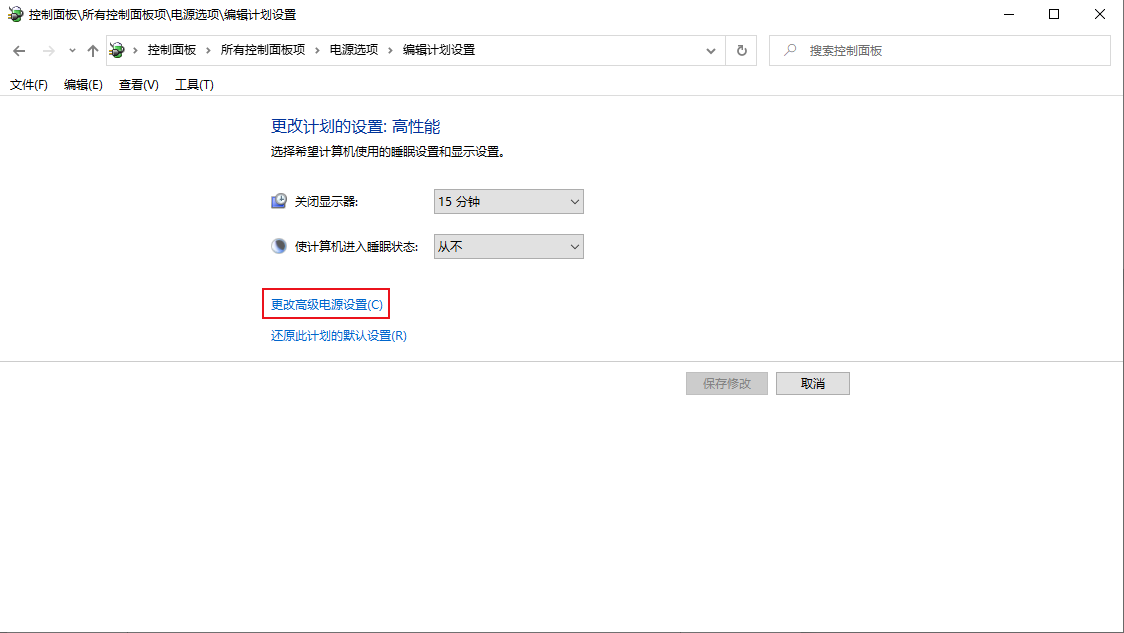Open 关闭显示器 time dropdown

[x=508, y=201]
